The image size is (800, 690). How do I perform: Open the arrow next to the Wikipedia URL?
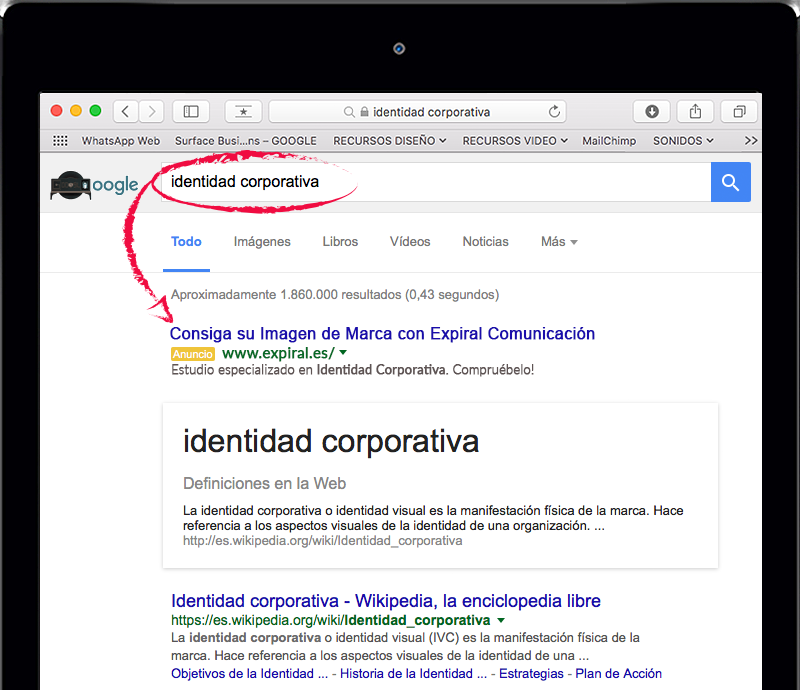[x=501, y=620]
